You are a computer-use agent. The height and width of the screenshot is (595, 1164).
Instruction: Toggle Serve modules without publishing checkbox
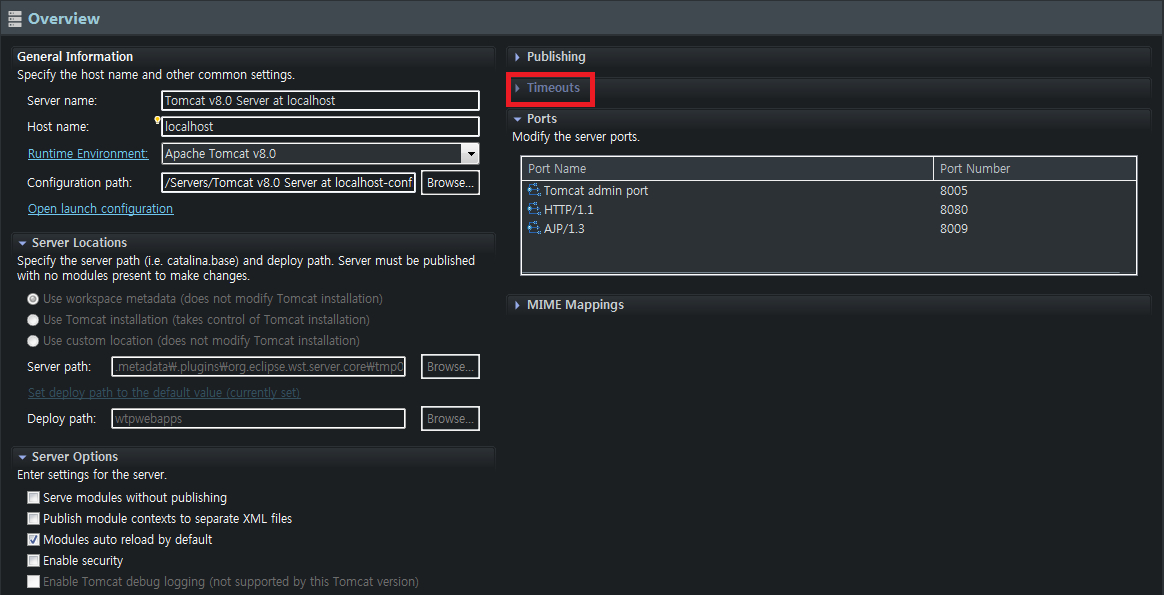click(33, 498)
